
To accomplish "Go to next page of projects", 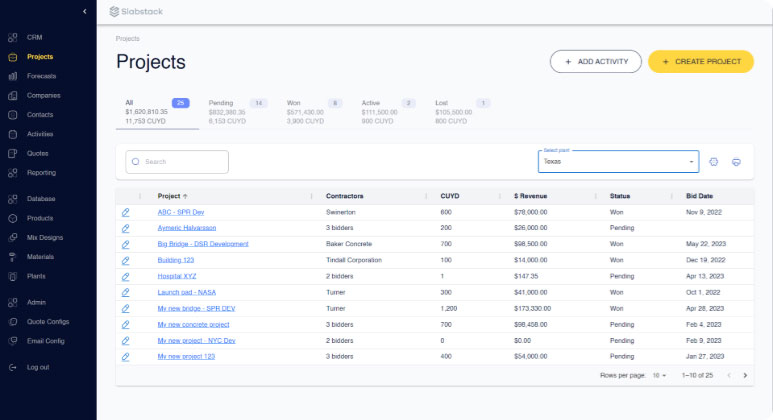I will click(x=745, y=375).
